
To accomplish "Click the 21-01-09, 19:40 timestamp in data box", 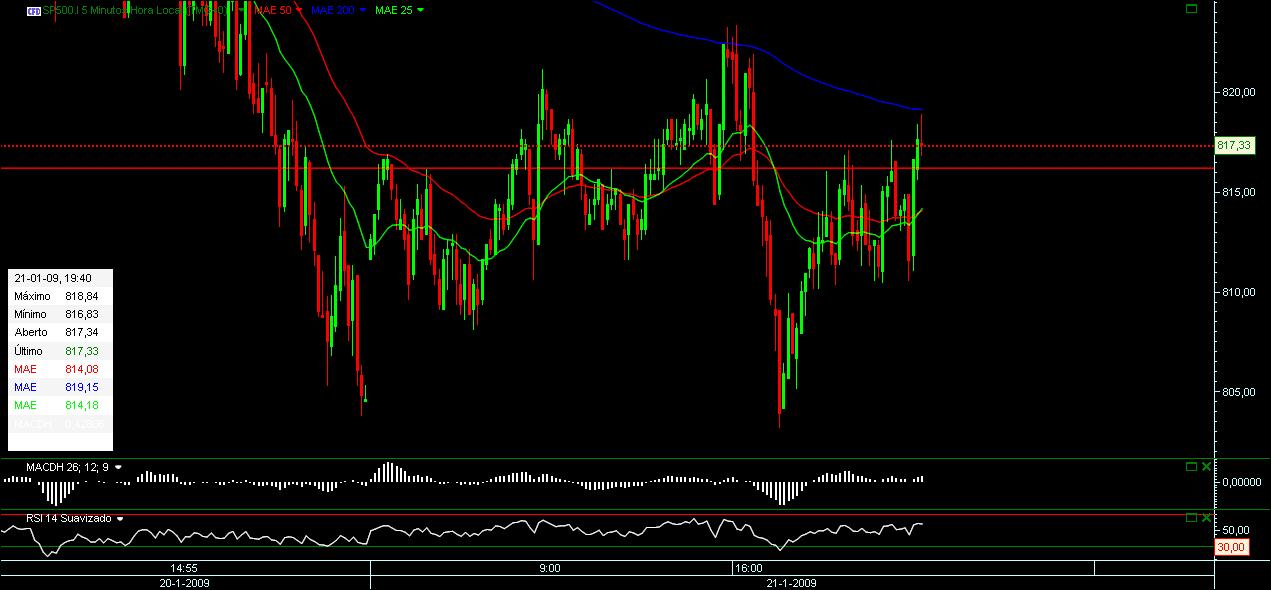I will [x=52, y=279].
